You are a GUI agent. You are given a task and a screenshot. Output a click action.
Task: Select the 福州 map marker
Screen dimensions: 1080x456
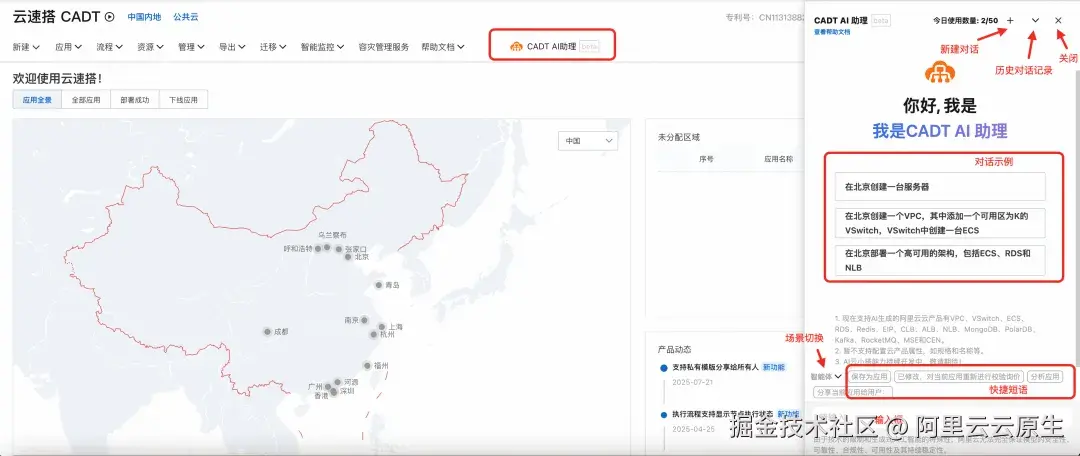coord(367,366)
